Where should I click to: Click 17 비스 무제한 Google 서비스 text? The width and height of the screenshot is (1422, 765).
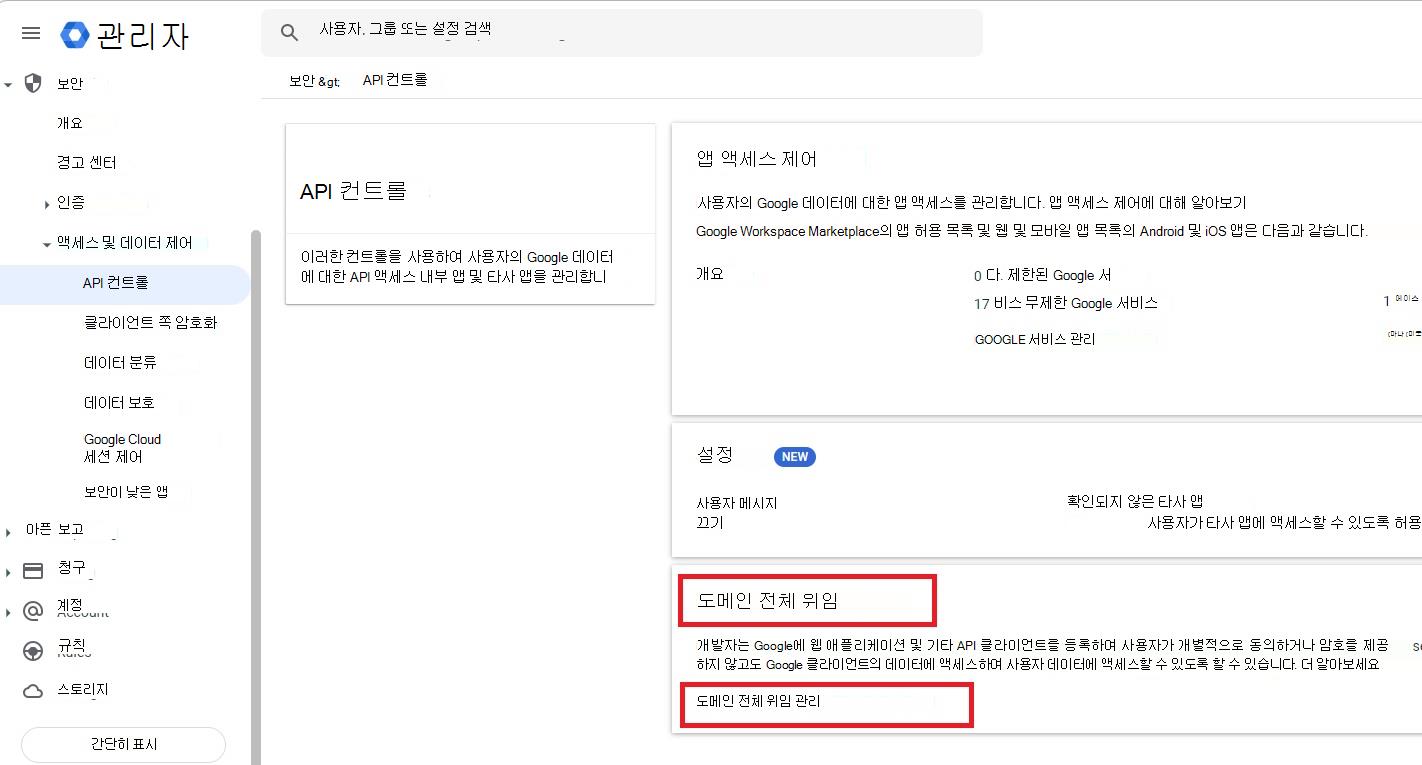point(1066,303)
